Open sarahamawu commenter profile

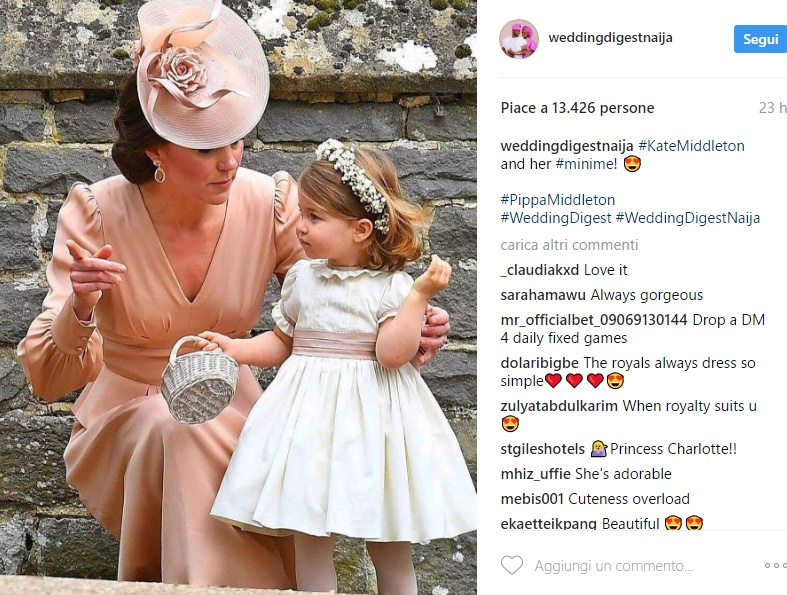click(x=543, y=295)
